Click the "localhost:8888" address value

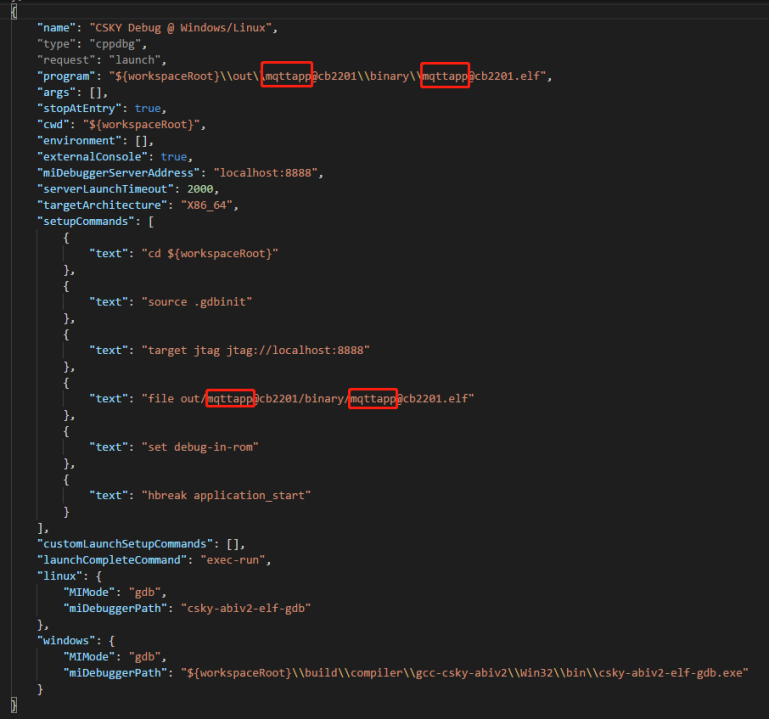pos(265,173)
